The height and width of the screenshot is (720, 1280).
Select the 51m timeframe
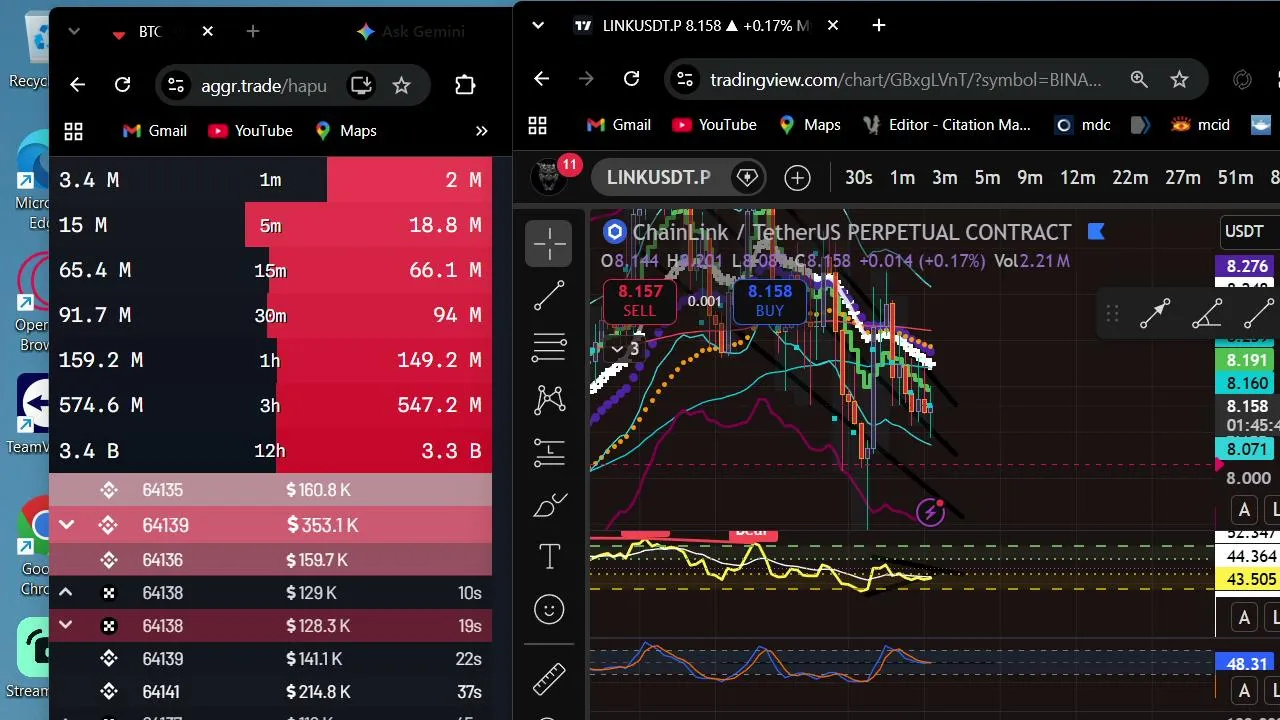tap(1235, 178)
